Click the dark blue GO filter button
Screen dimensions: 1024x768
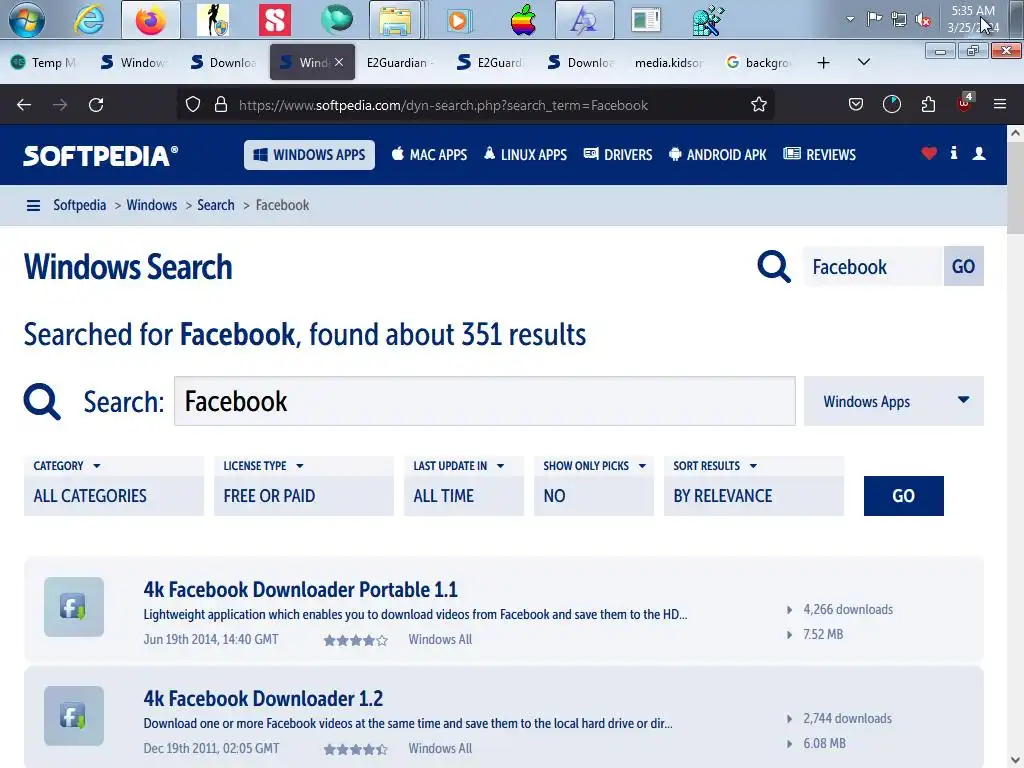click(903, 496)
